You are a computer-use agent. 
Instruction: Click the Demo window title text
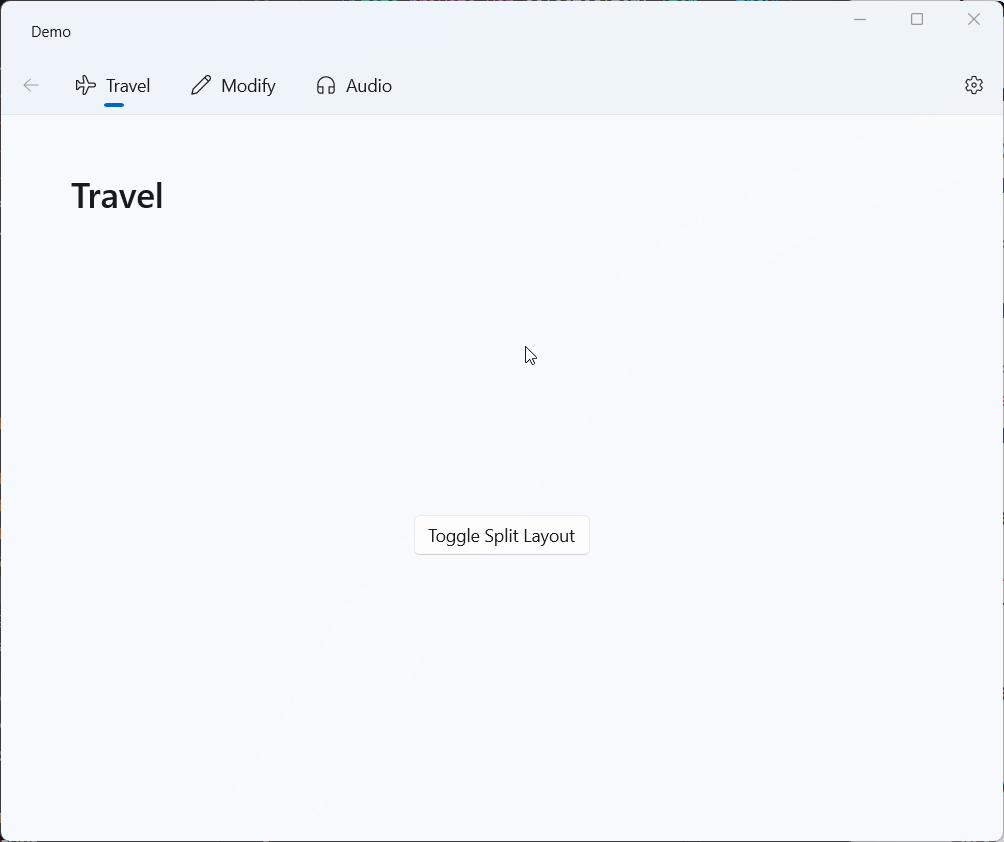tap(51, 32)
